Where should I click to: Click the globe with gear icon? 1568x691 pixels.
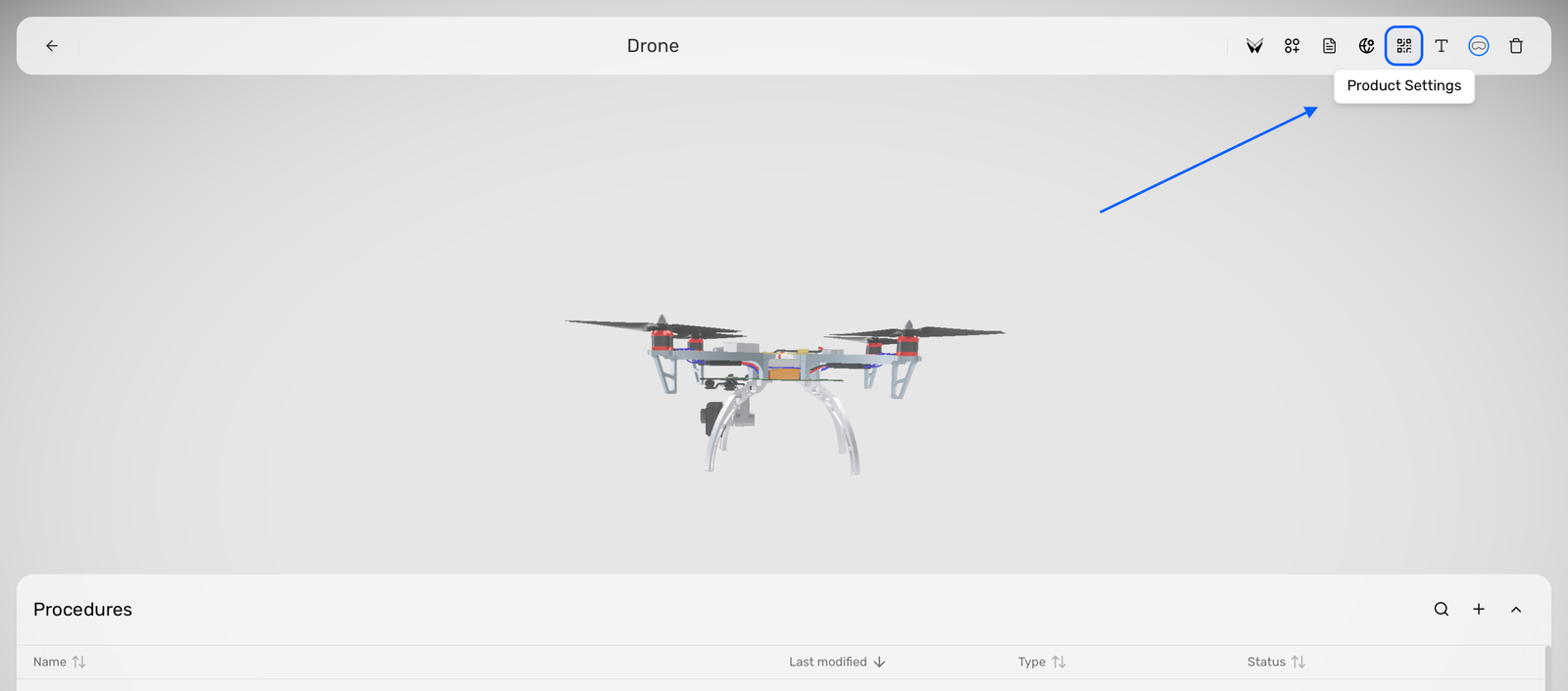click(x=1366, y=46)
